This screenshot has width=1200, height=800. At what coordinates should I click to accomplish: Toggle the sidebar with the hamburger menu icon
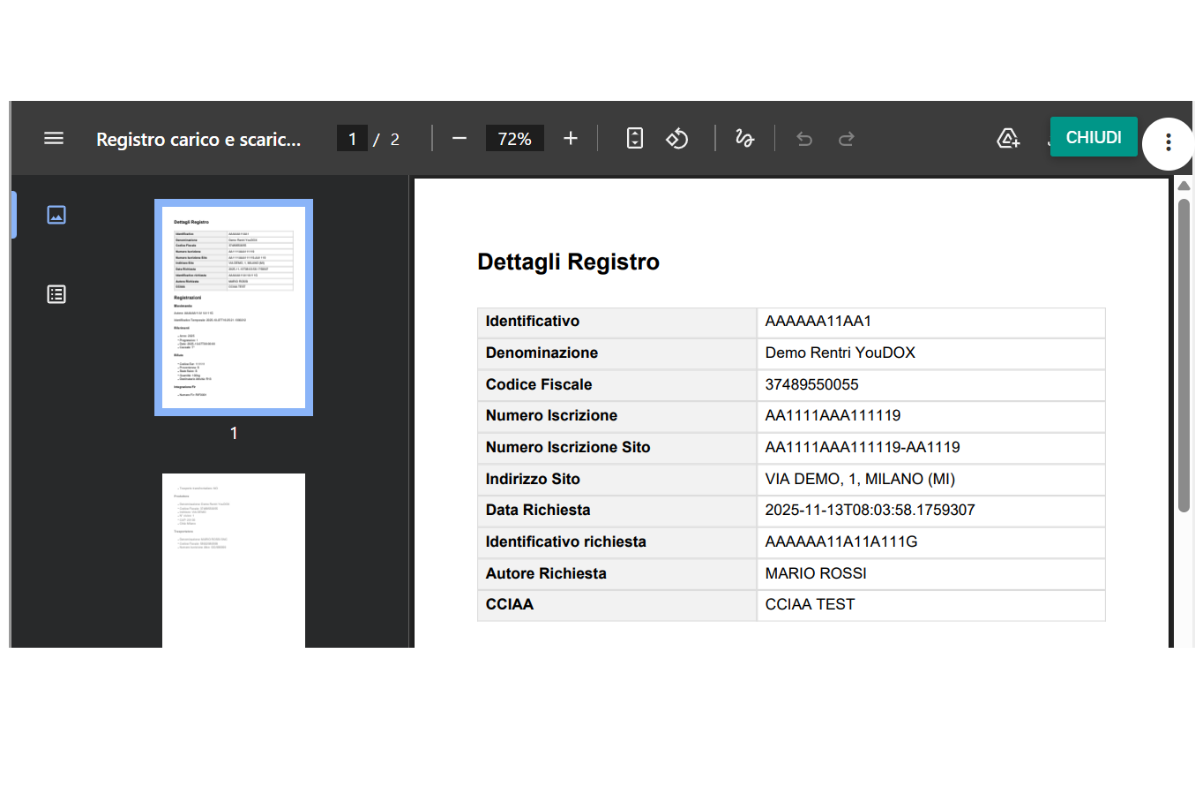coord(54,139)
